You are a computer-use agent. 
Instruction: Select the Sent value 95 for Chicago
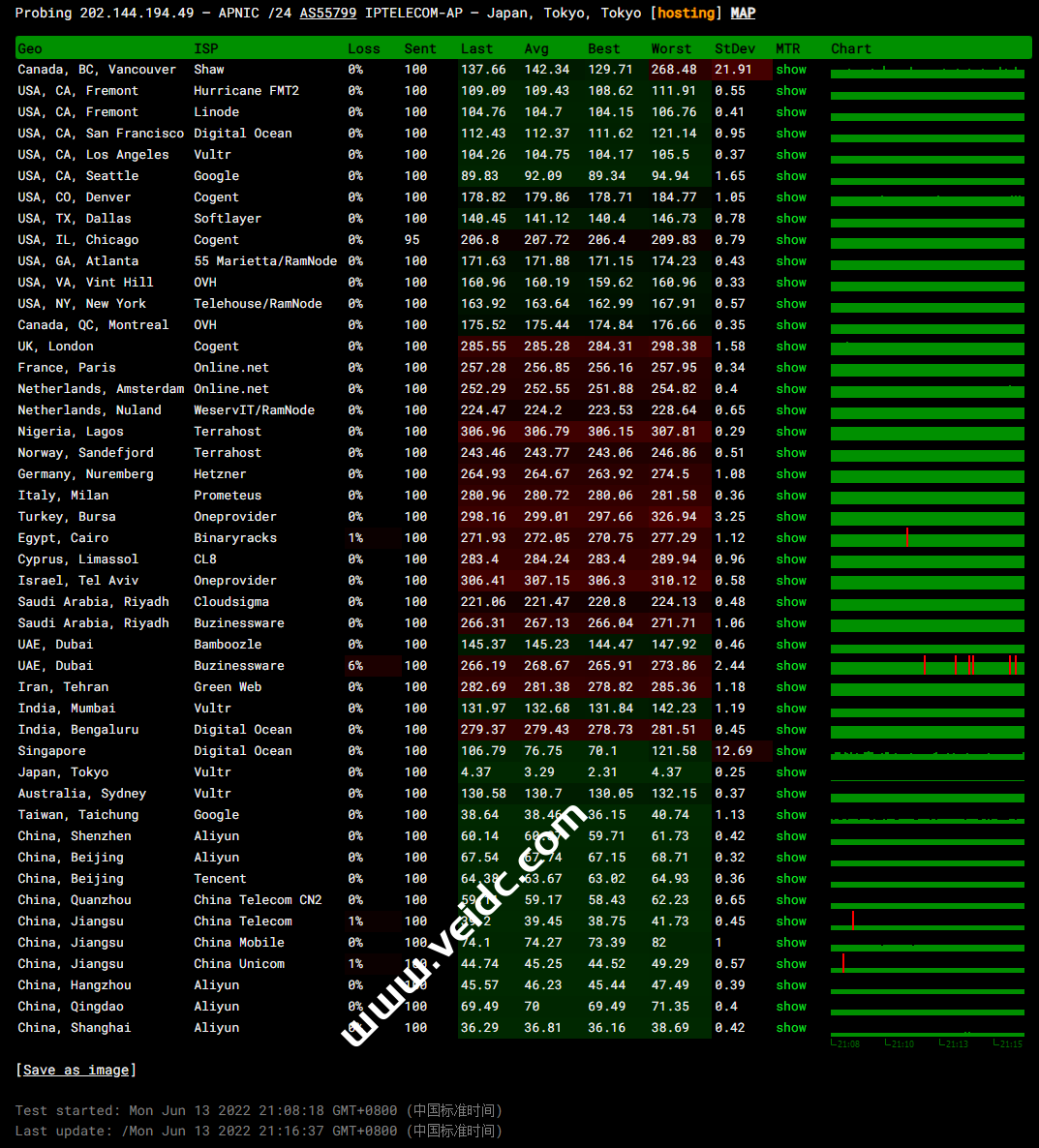[413, 239]
